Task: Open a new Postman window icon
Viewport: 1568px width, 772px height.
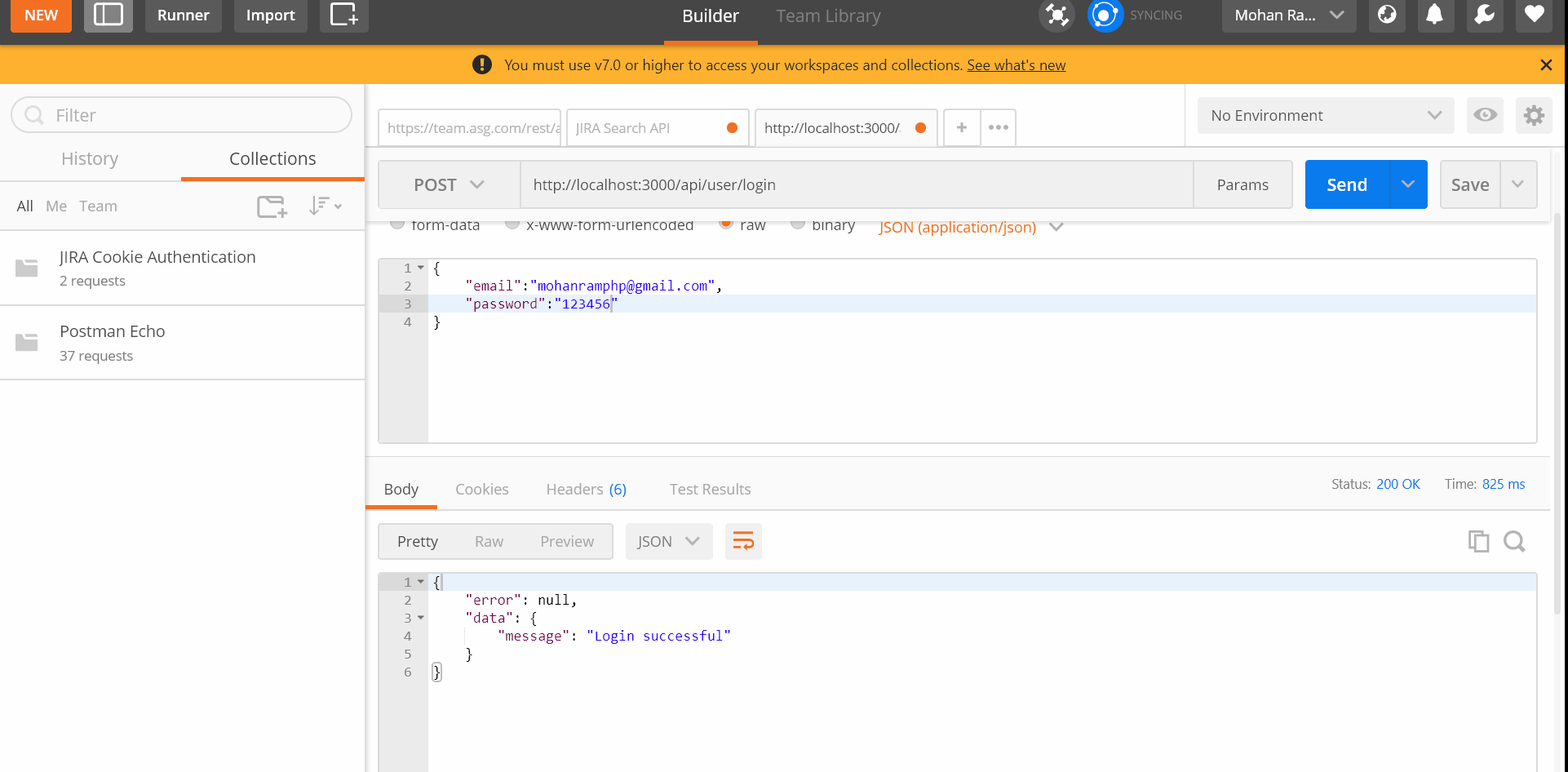Action: pos(343,15)
